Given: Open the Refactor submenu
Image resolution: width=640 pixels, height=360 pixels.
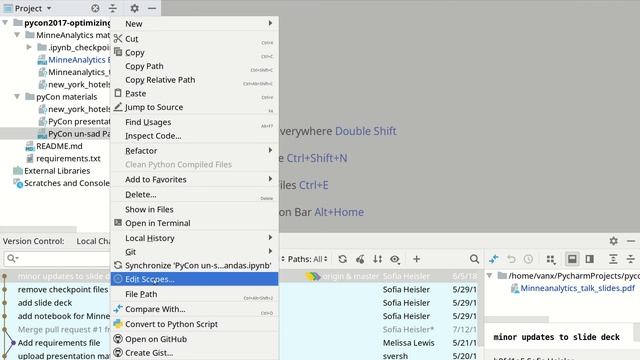Looking at the screenshot, I should tap(194, 151).
